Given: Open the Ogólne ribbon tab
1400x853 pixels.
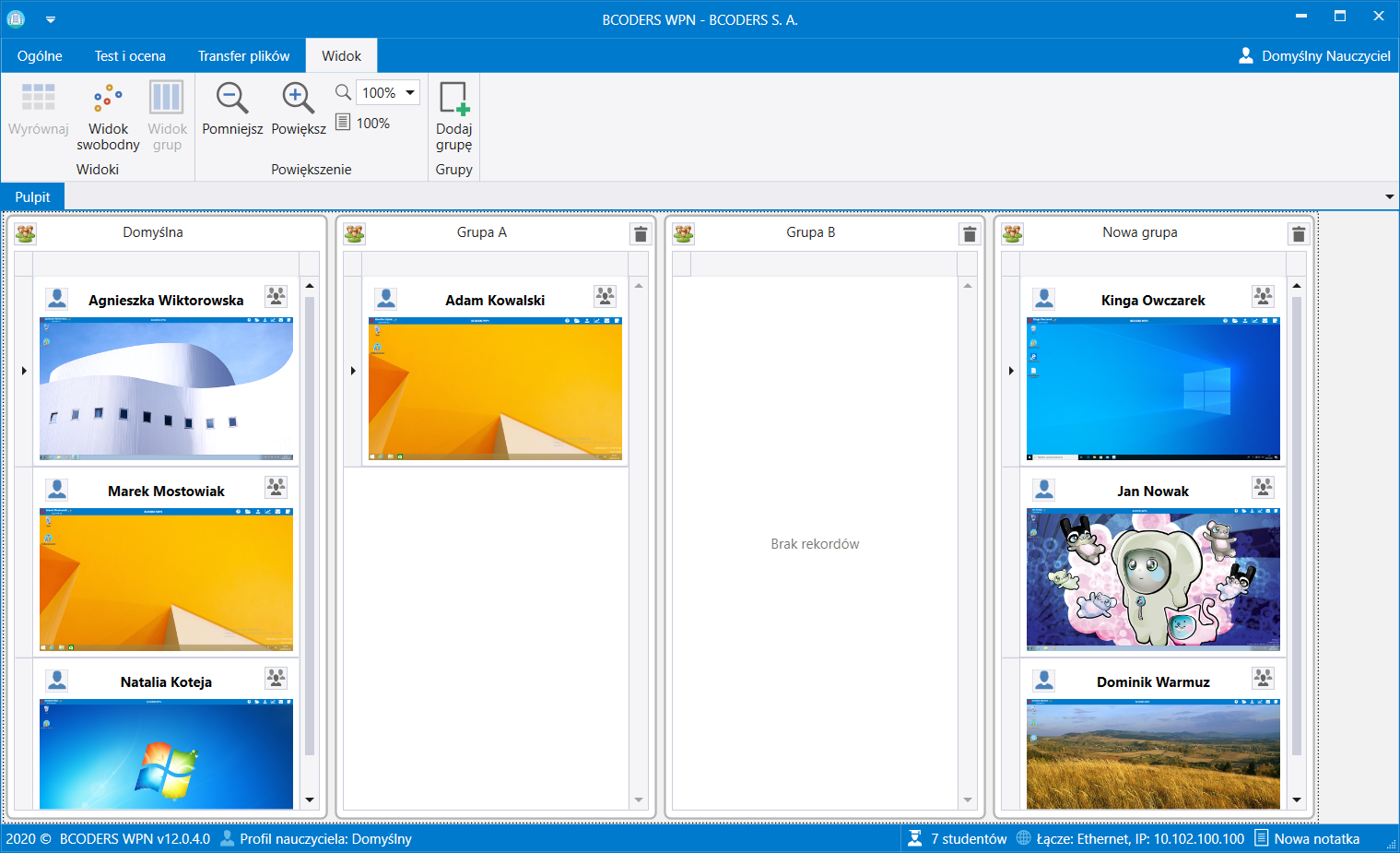Looking at the screenshot, I should click(40, 55).
